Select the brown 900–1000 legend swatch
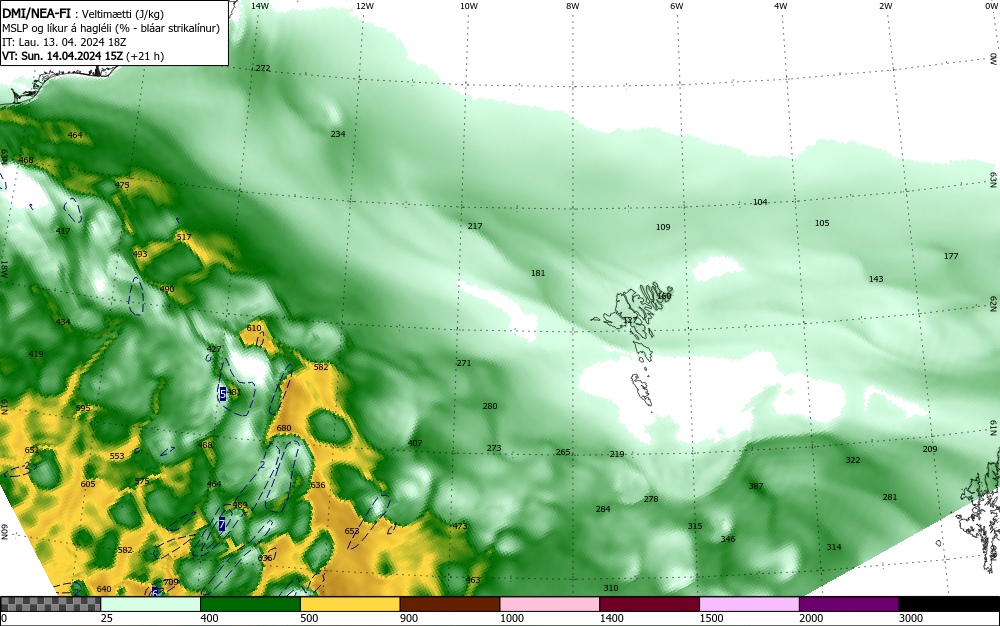 tap(450, 604)
